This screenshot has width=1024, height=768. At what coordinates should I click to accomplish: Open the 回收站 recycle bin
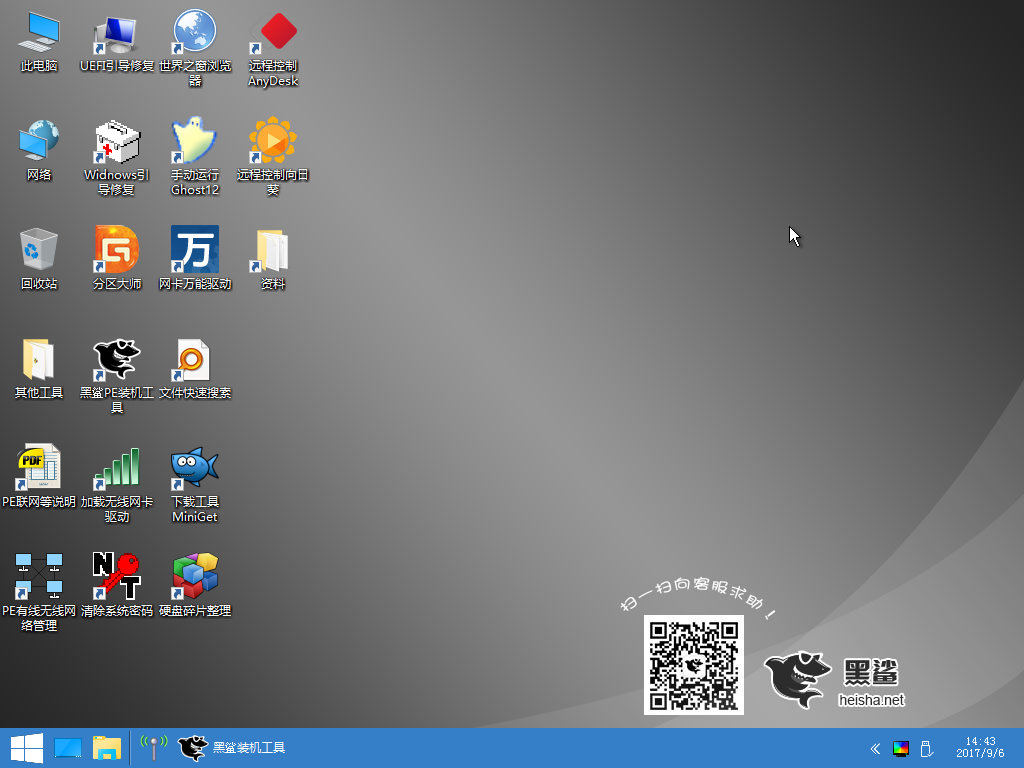(39, 251)
